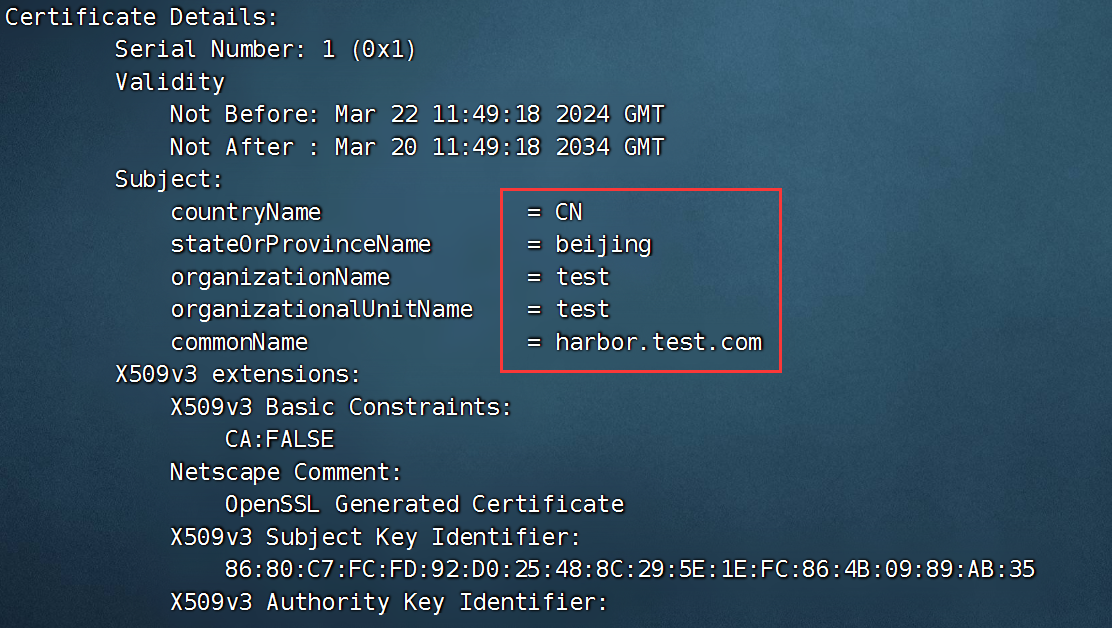Screen dimensions: 1112x628
Task: Click the Not Before date line
Action: pyautogui.click(x=416, y=114)
